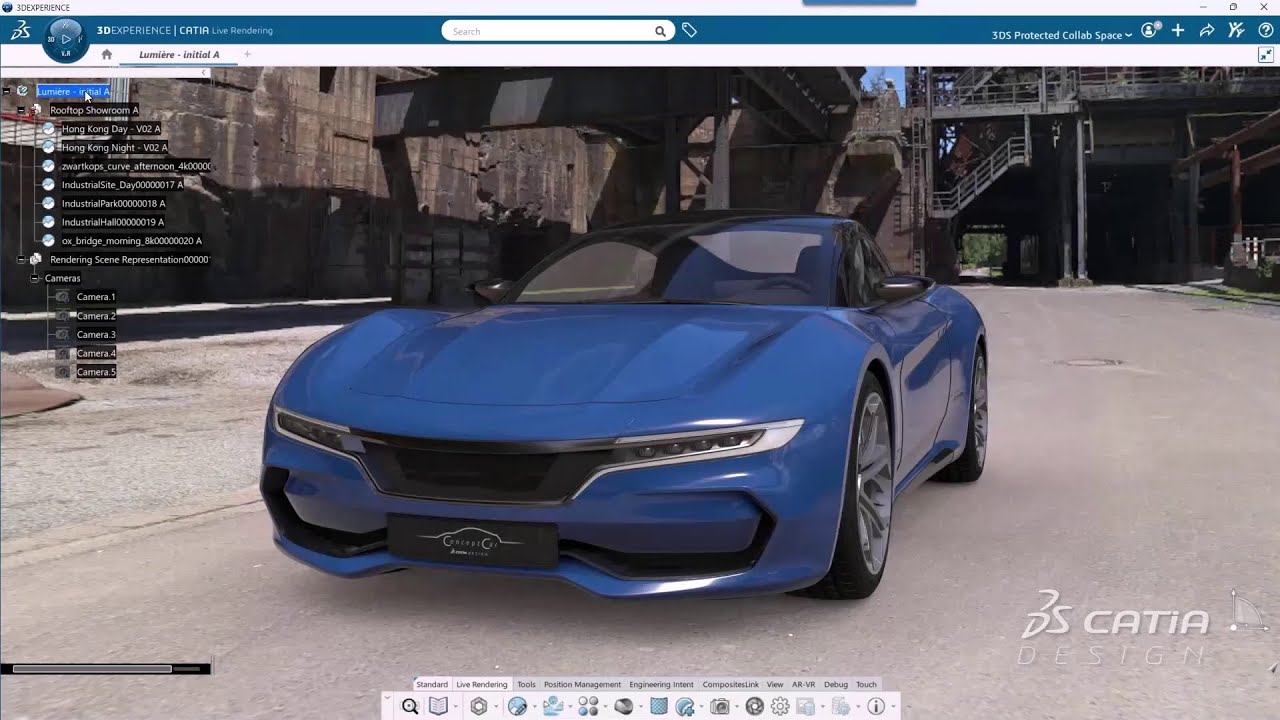Select the Lumière - initial A document tab
The image size is (1280, 720).
pos(179,55)
